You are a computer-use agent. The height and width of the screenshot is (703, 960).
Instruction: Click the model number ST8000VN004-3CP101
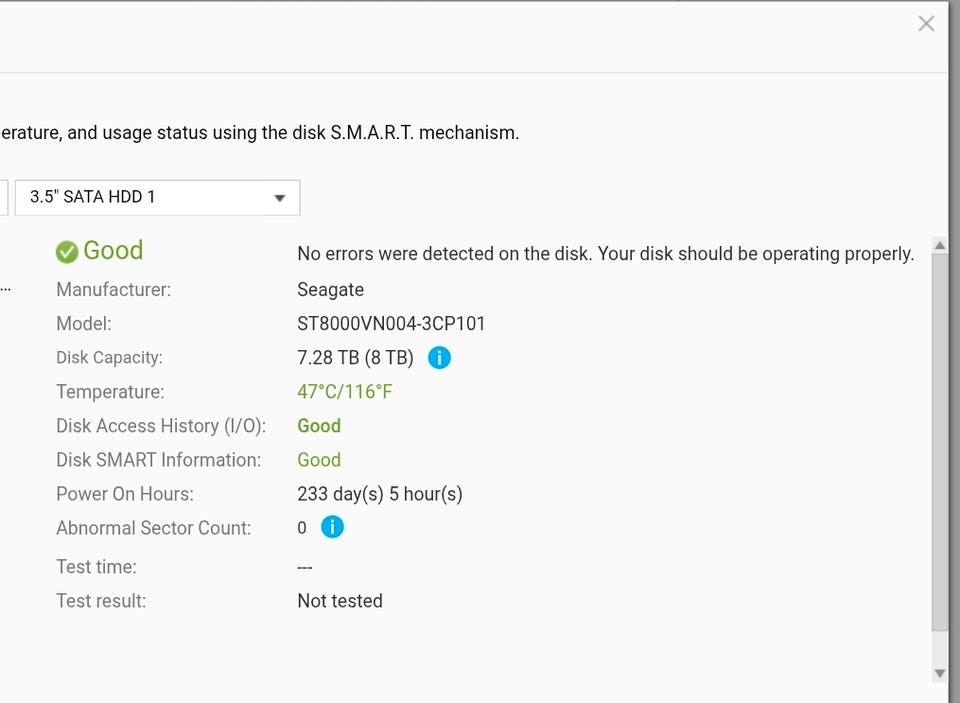coord(391,324)
